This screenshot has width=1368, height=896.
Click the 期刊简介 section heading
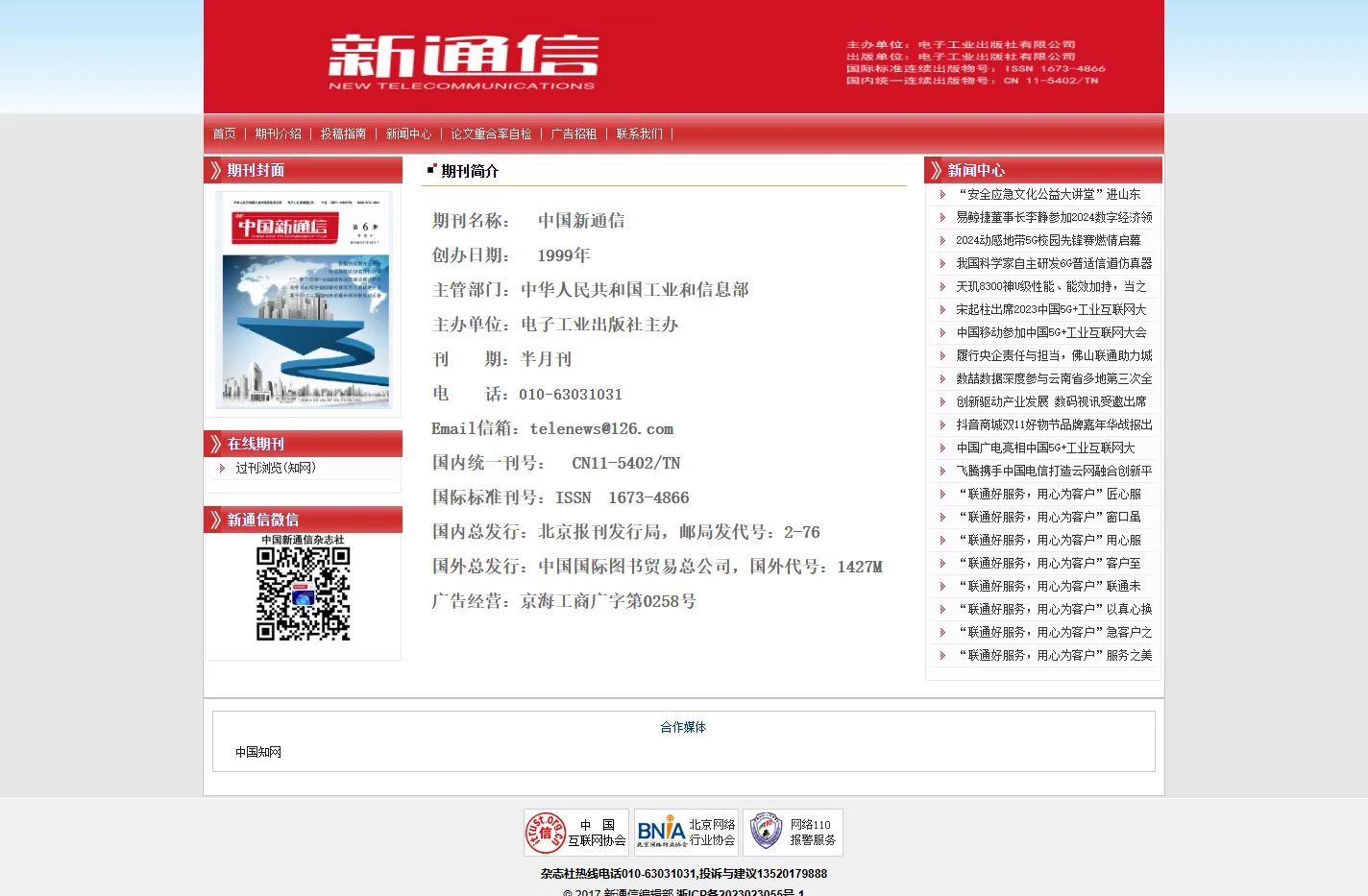click(x=470, y=171)
